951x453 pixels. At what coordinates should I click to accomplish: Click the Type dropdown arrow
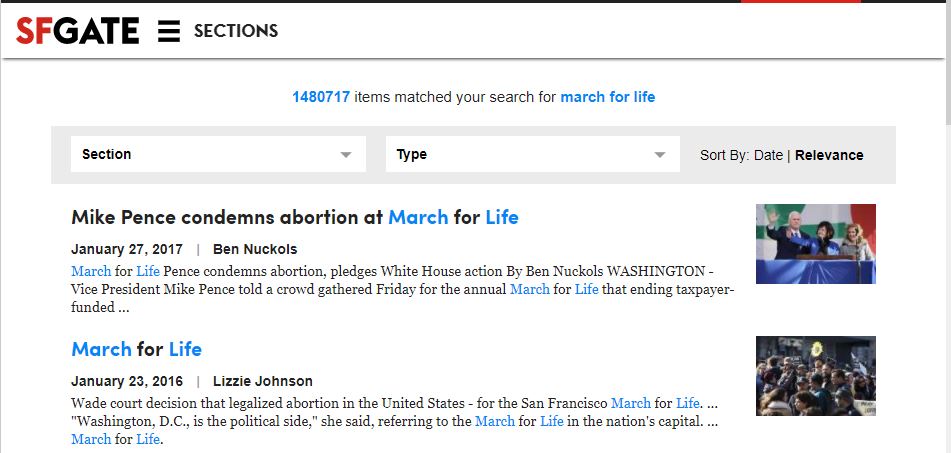coord(660,155)
